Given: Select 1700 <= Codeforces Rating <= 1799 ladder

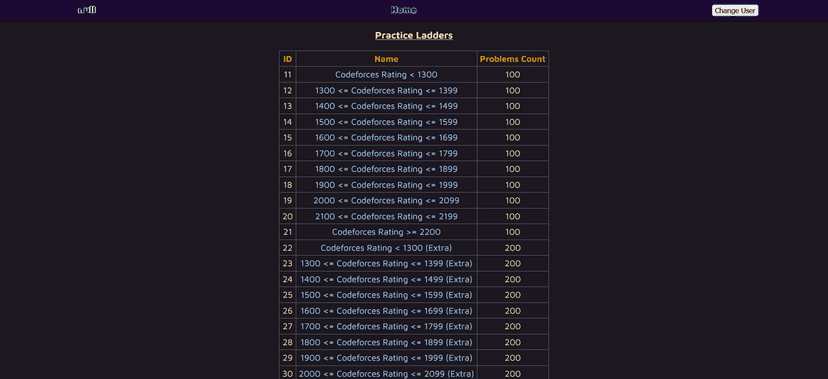Looking at the screenshot, I should pos(386,154).
